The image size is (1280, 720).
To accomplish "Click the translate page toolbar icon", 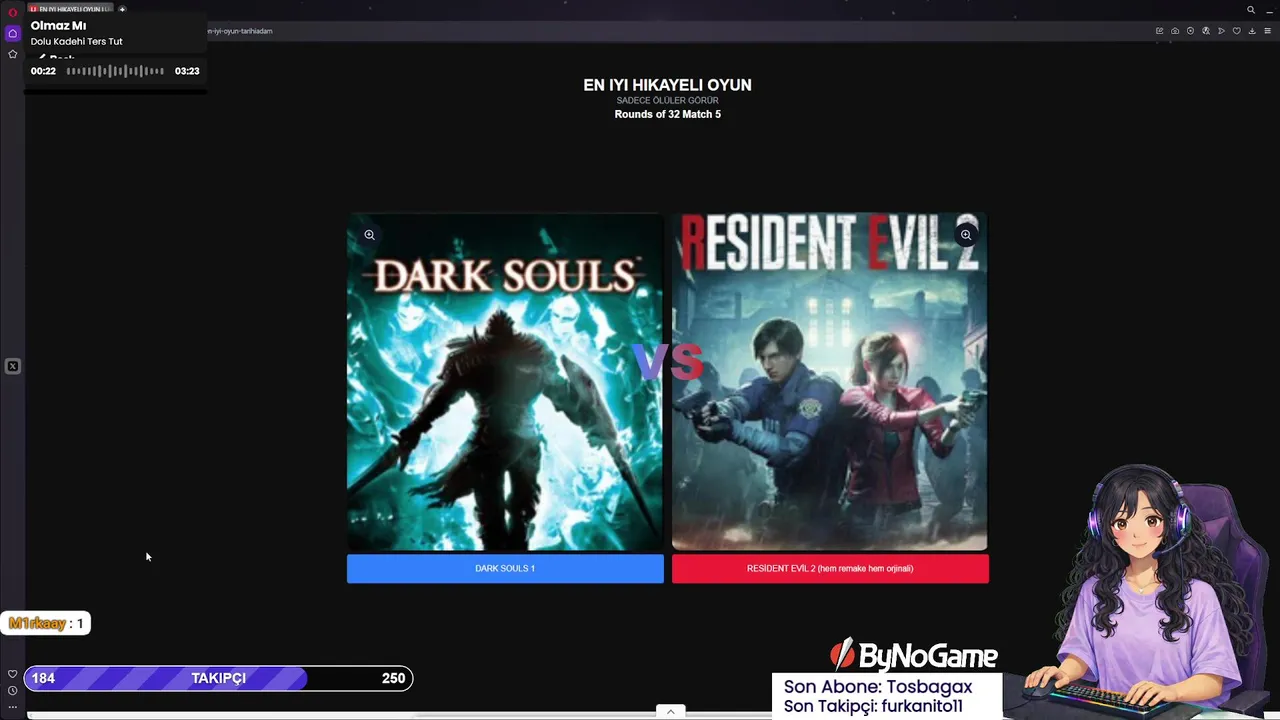I will 1206,31.
